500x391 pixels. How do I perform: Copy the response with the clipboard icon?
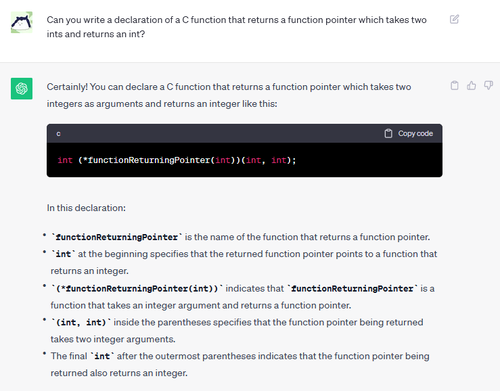coord(454,86)
